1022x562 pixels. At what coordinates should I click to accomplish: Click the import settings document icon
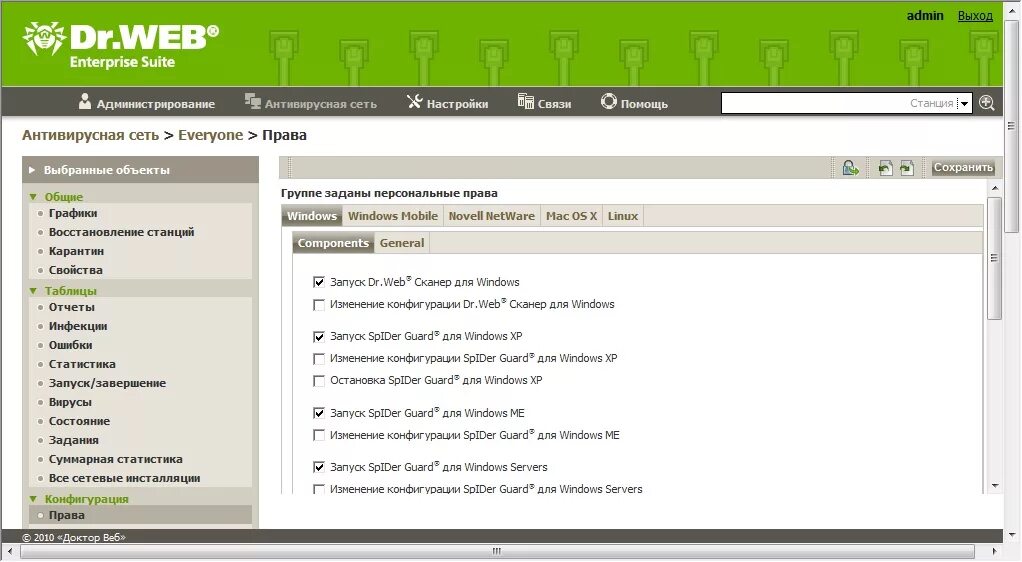click(884, 168)
